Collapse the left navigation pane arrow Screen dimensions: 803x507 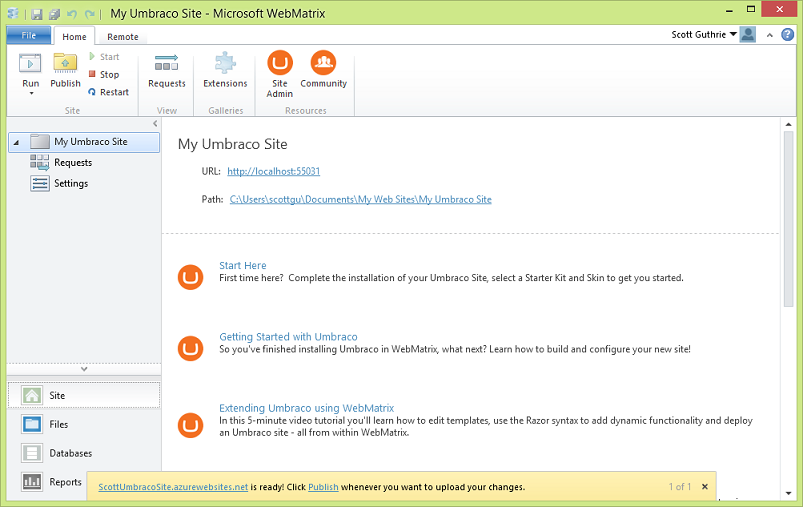pyautogui.click(x=155, y=123)
